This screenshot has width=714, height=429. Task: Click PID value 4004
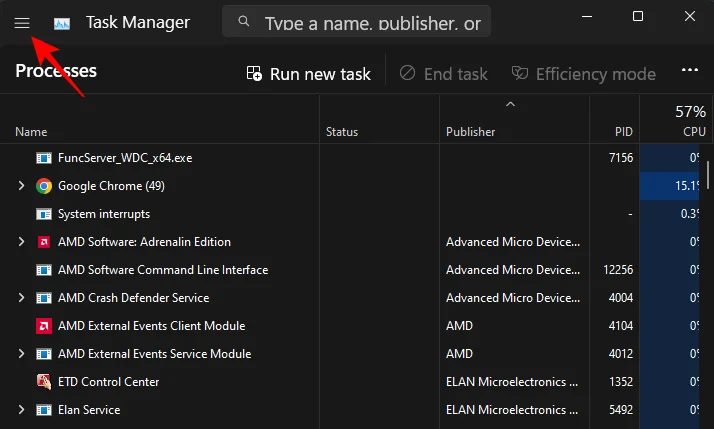(x=621, y=298)
